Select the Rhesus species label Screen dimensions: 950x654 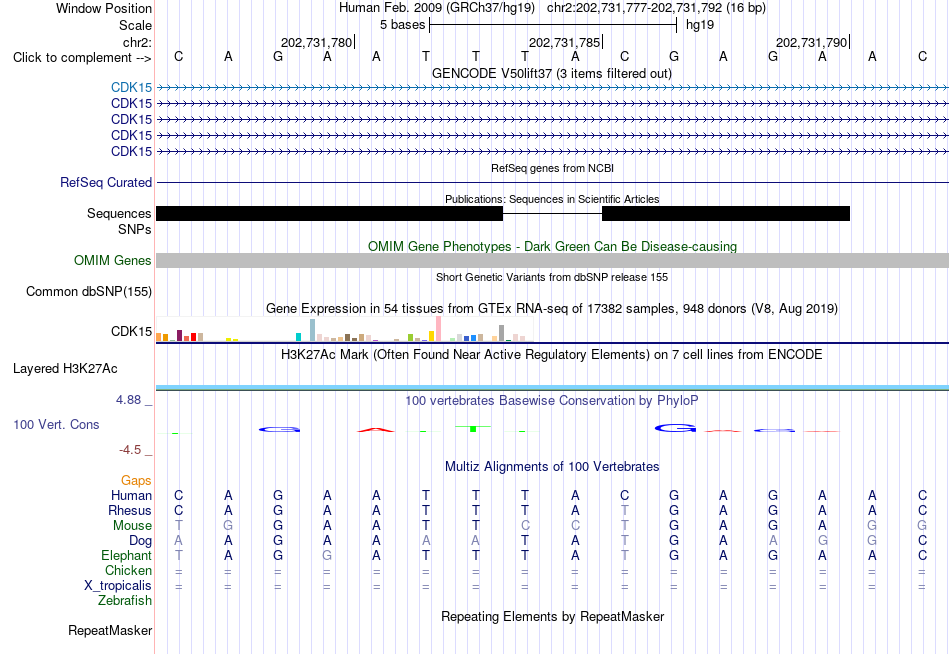pos(130,511)
